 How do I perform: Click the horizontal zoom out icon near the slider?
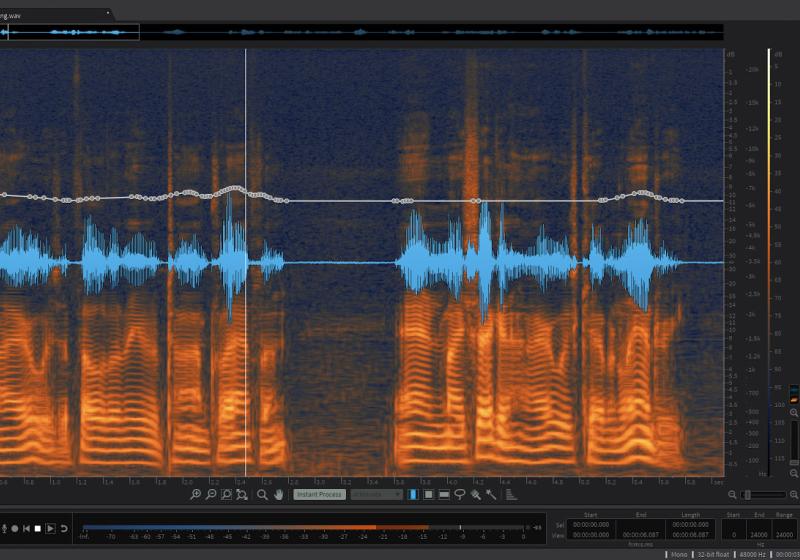click(732, 495)
